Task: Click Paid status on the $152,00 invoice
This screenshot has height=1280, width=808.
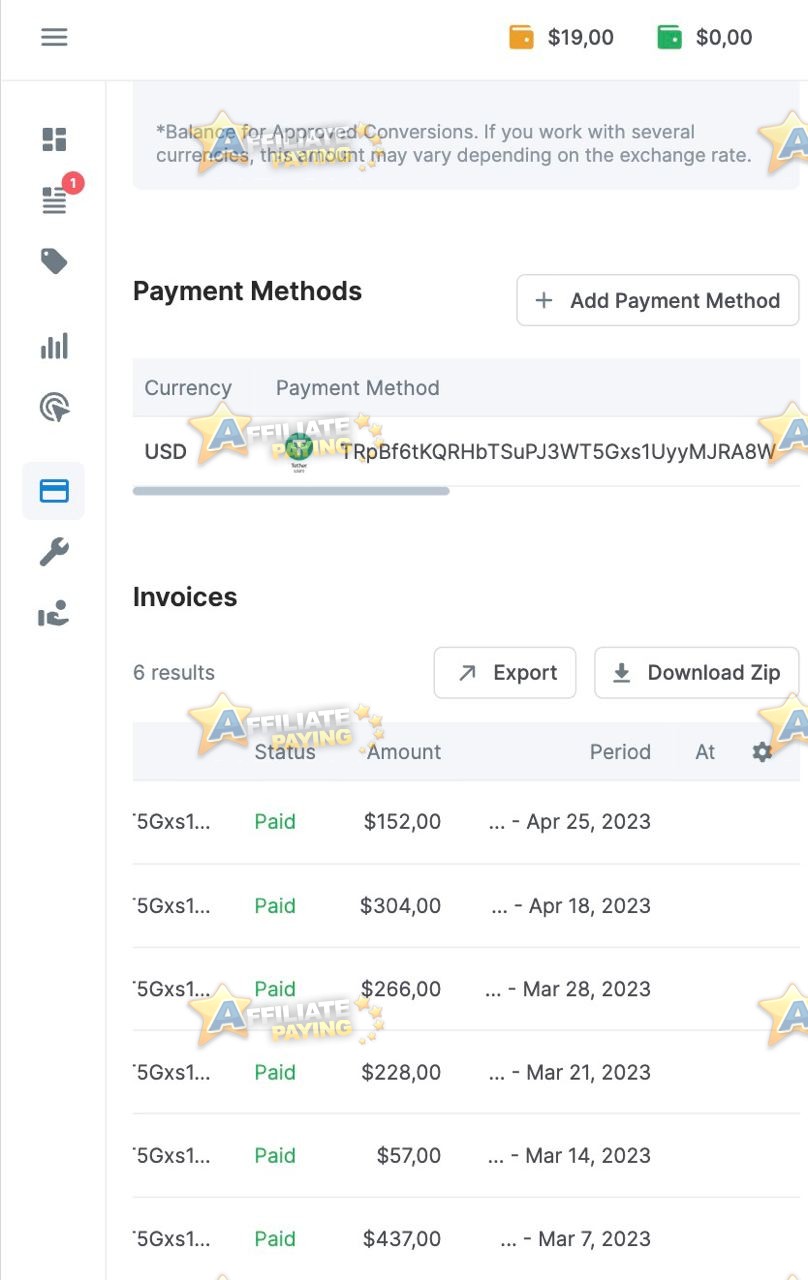Action: tap(274, 821)
